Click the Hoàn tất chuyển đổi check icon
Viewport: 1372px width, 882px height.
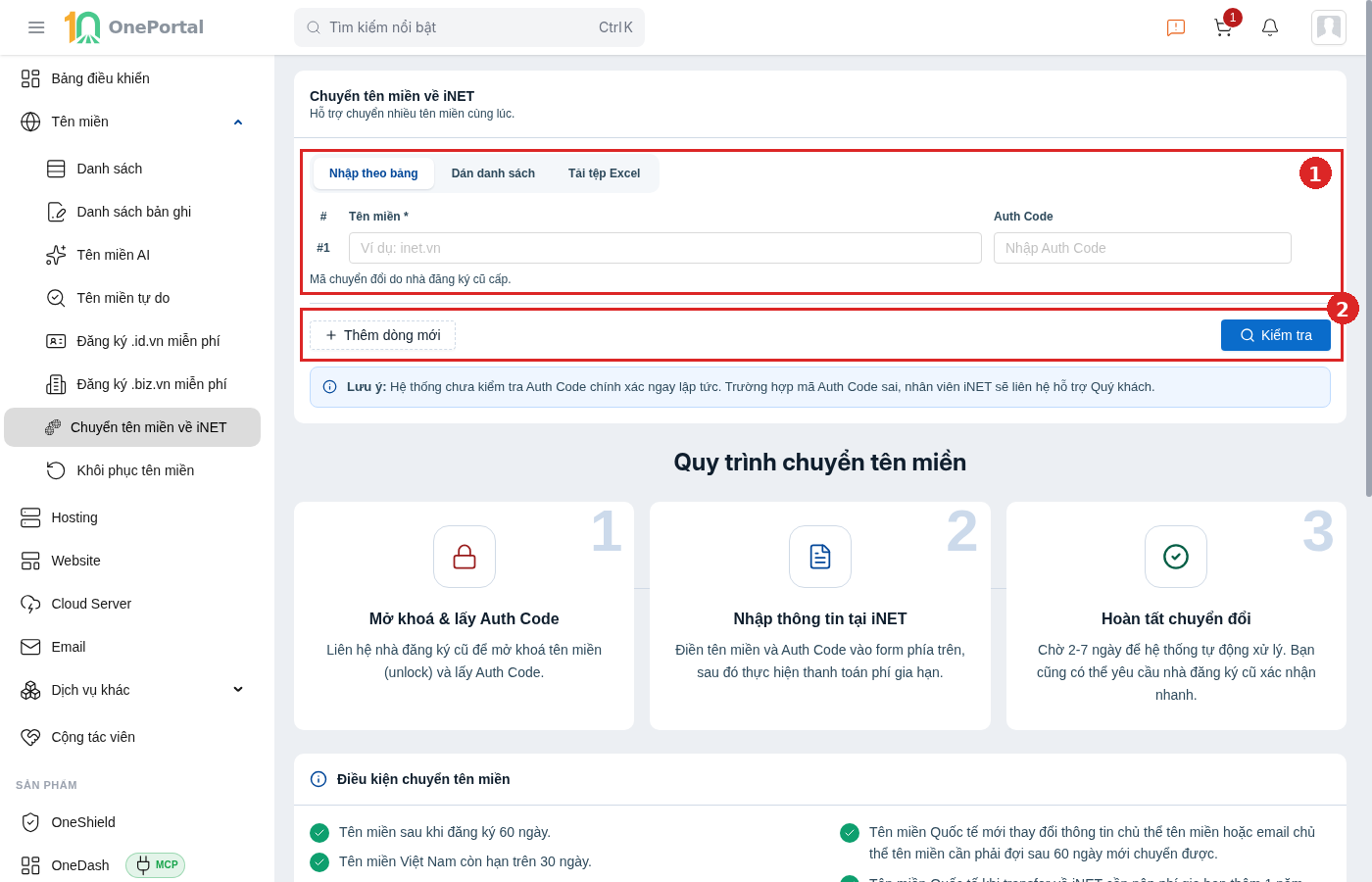(1176, 557)
